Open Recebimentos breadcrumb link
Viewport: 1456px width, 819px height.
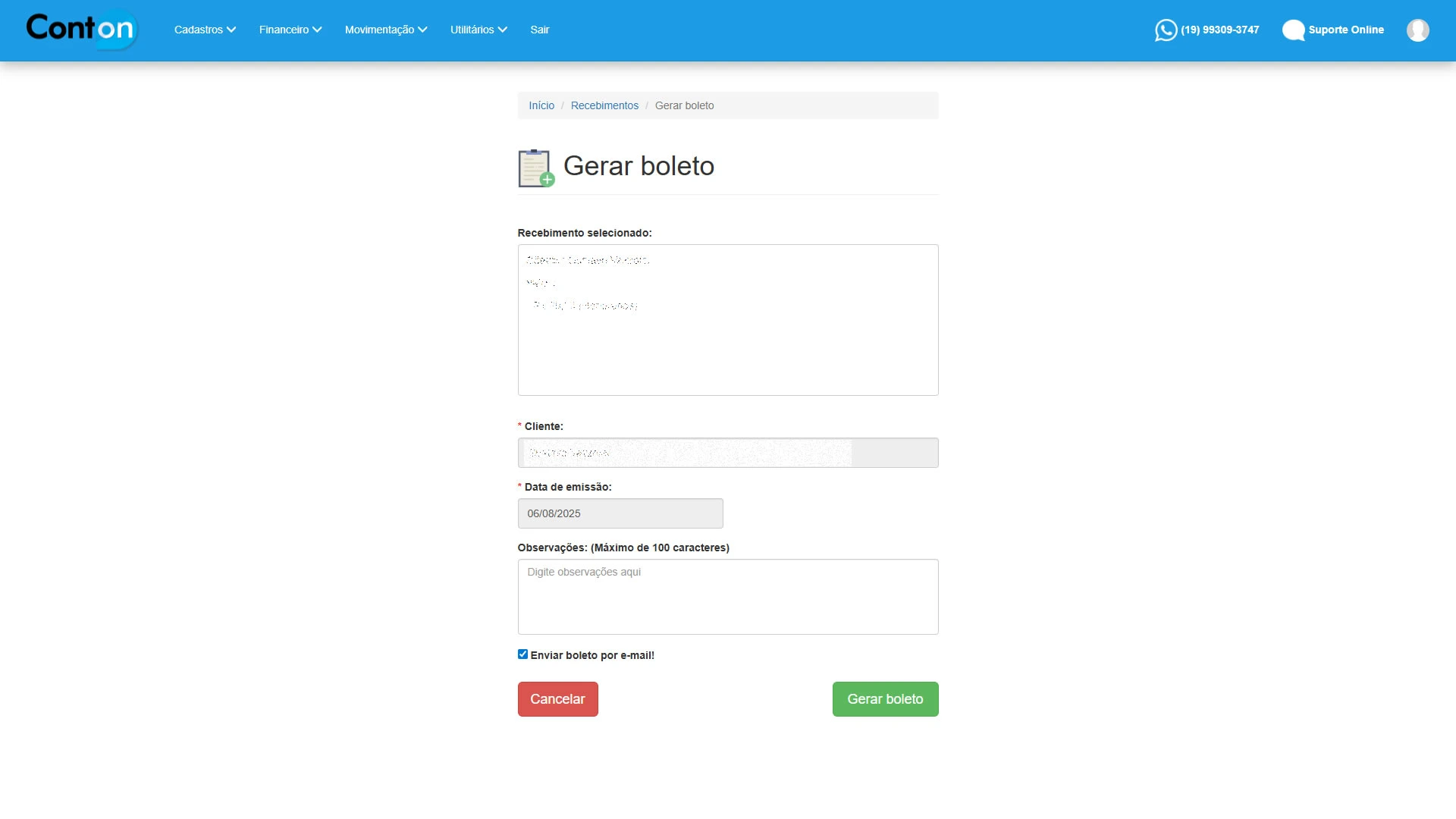click(x=604, y=105)
